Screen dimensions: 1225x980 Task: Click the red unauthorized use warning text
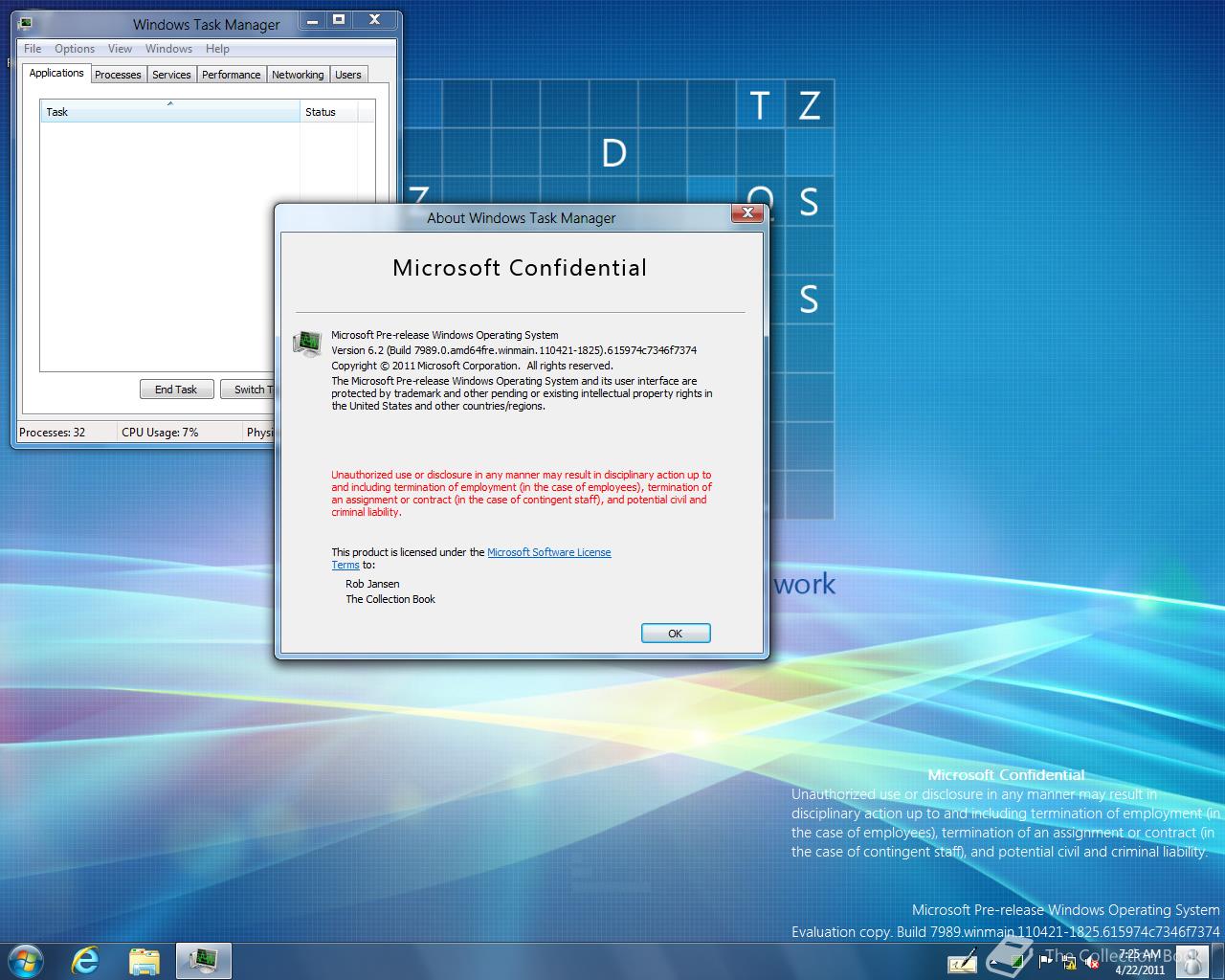click(522, 494)
